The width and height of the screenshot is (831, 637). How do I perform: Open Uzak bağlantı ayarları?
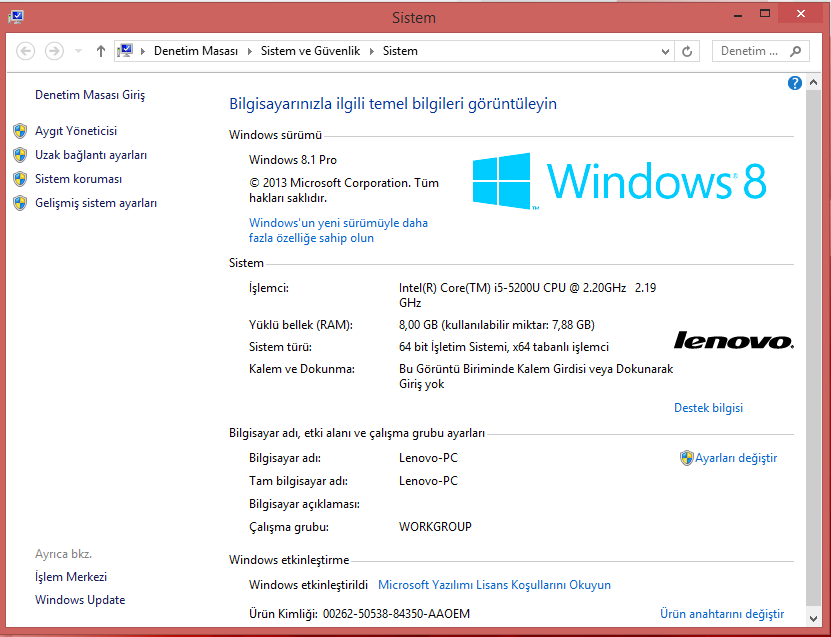pyautogui.click(x=91, y=155)
